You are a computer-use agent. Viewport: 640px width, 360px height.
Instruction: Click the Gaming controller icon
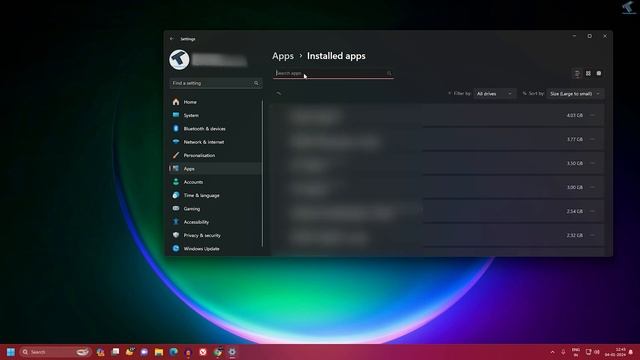[x=176, y=209]
